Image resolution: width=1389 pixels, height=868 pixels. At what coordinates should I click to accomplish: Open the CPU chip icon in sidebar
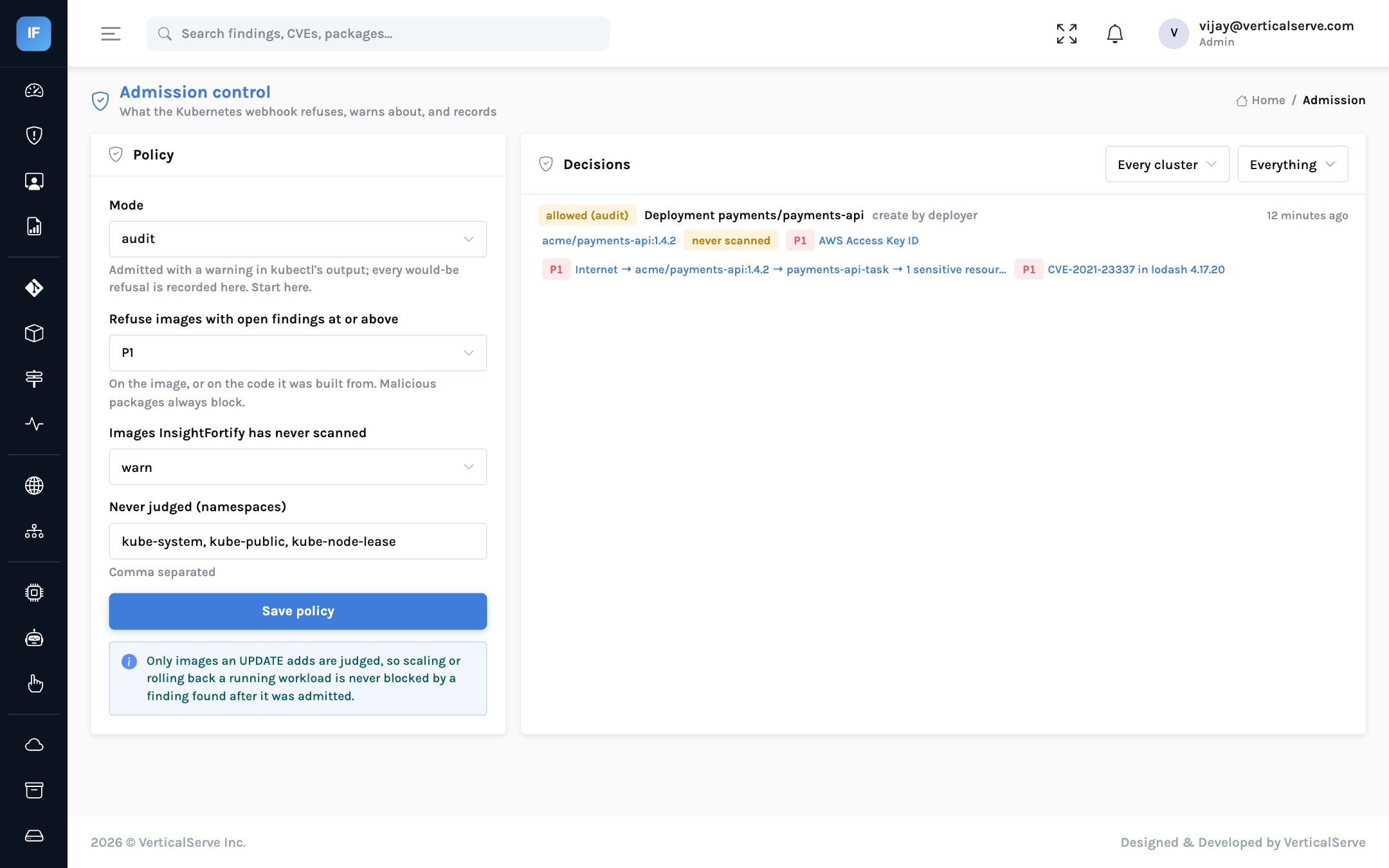34,592
